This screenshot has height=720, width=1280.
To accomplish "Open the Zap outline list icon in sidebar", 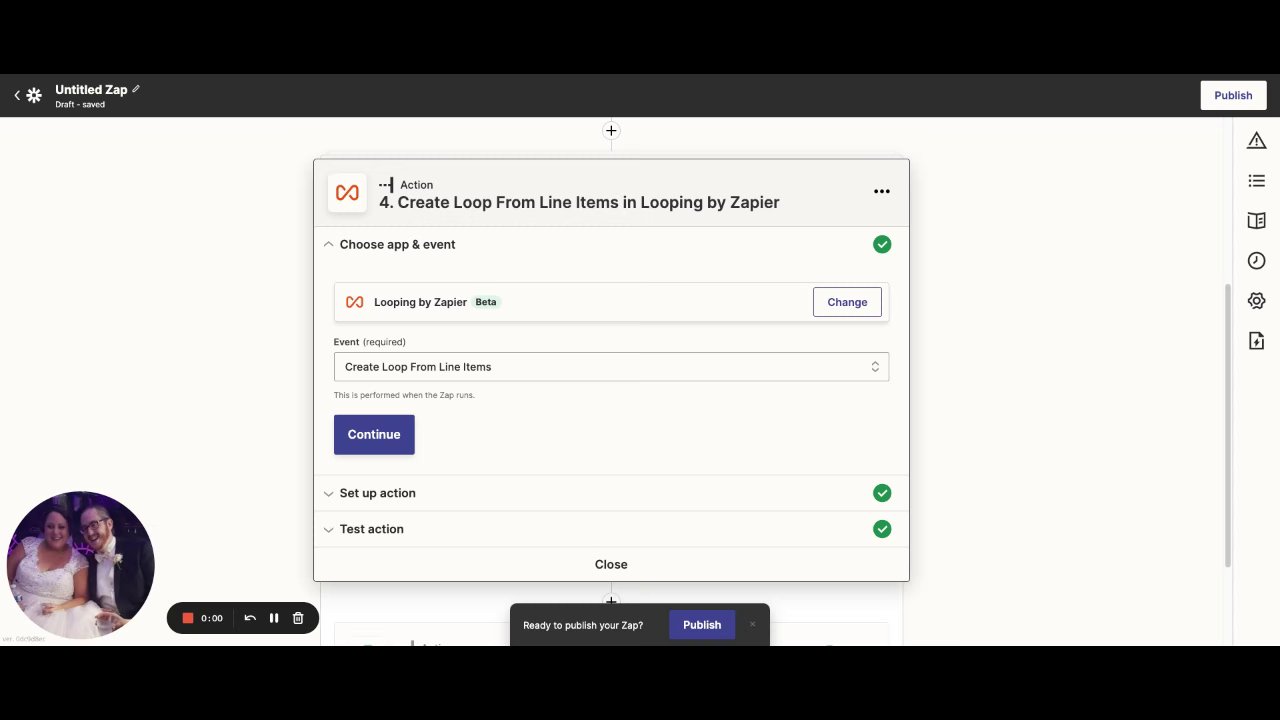I will [x=1256, y=181].
